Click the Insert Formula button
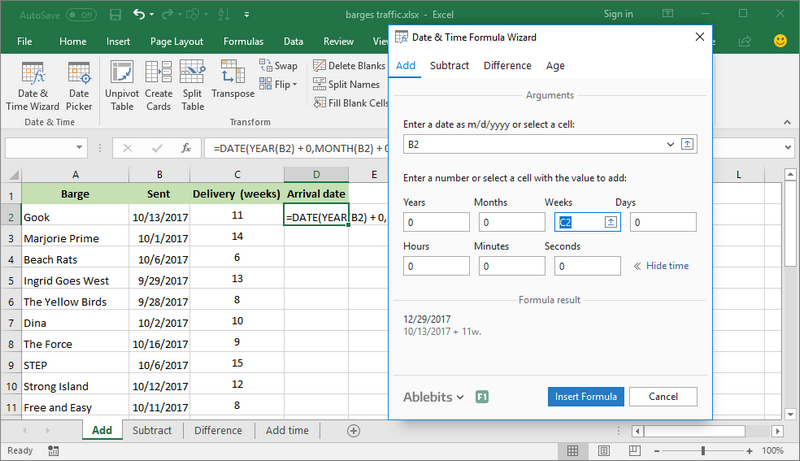The width and height of the screenshot is (800, 461). tap(586, 396)
